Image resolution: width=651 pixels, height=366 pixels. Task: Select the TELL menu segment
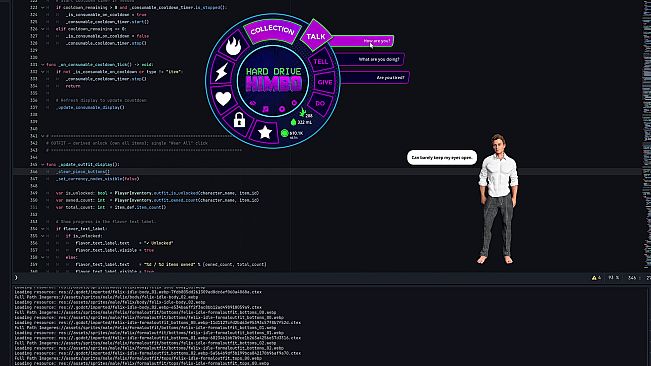[x=321, y=61]
